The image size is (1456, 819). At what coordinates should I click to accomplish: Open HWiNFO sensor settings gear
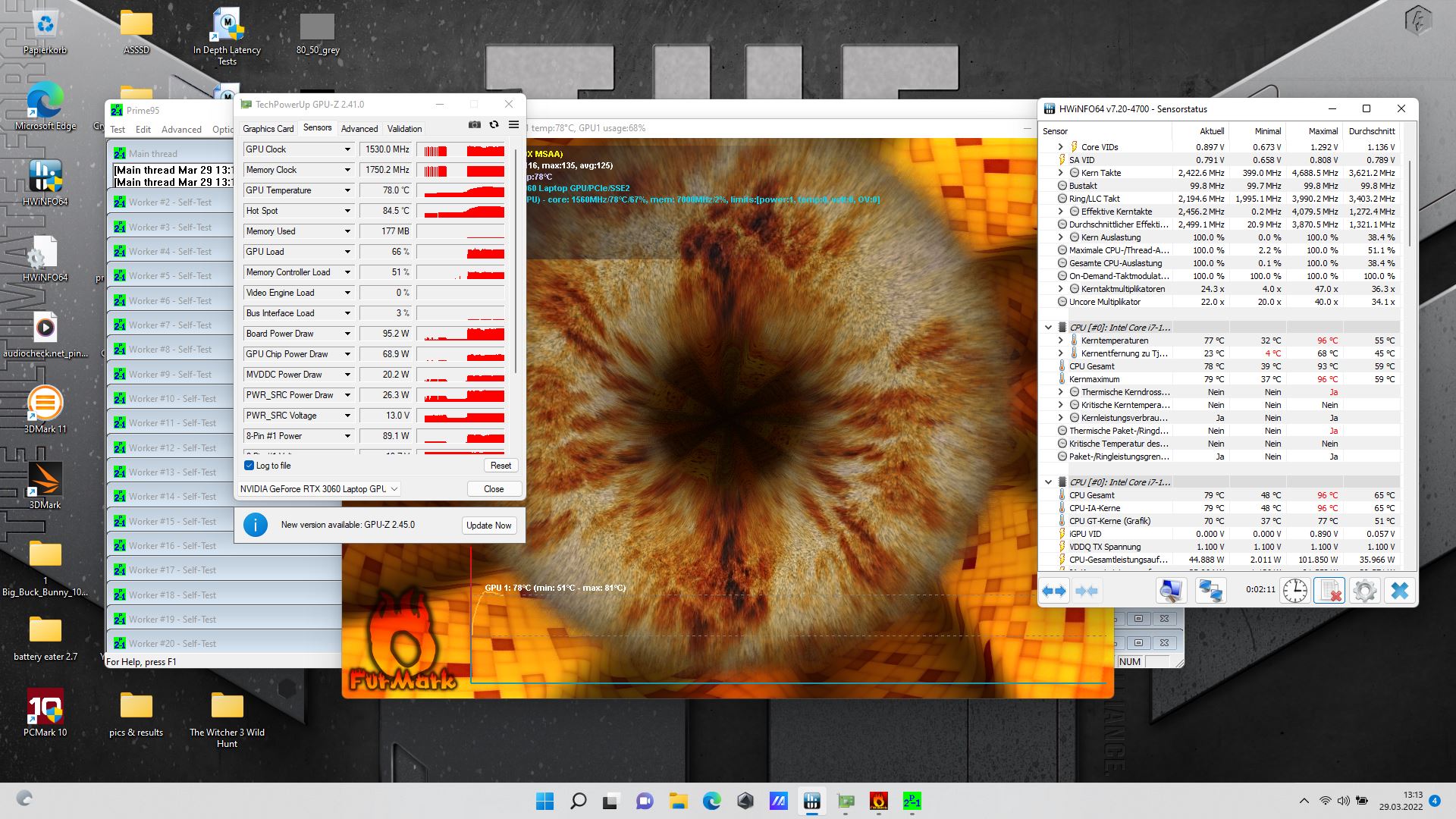1364,591
